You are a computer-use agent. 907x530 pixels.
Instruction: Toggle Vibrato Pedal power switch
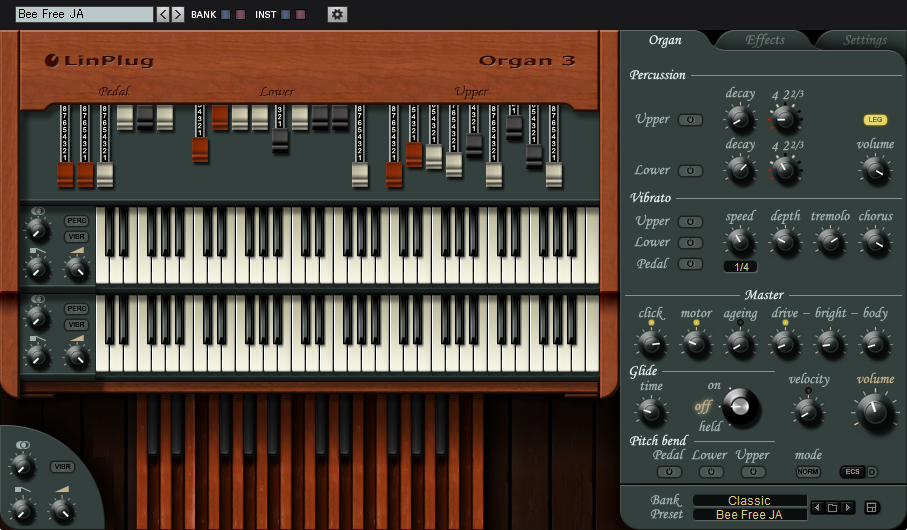(690, 264)
